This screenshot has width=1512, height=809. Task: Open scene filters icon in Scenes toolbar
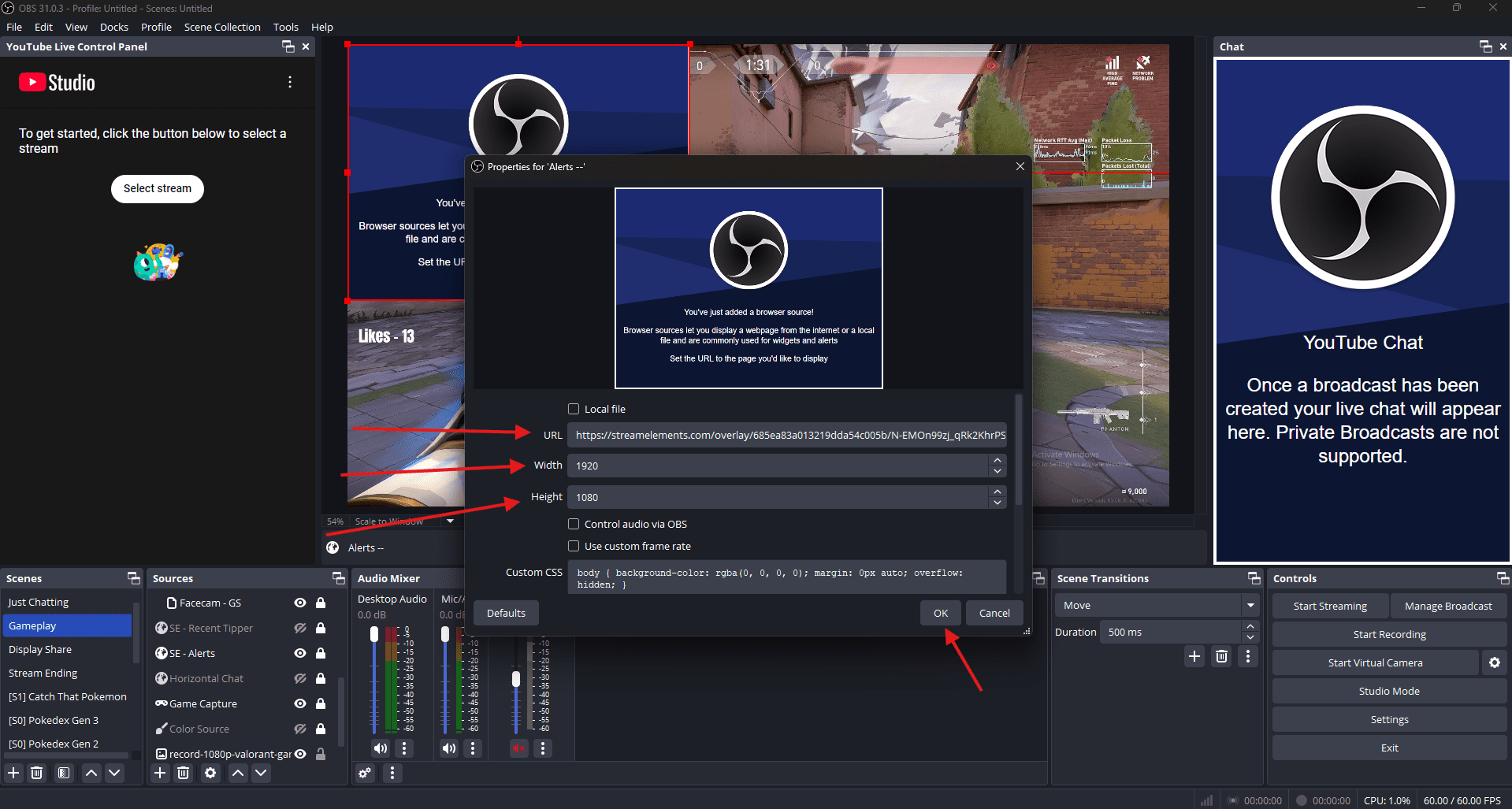[64, 773]
